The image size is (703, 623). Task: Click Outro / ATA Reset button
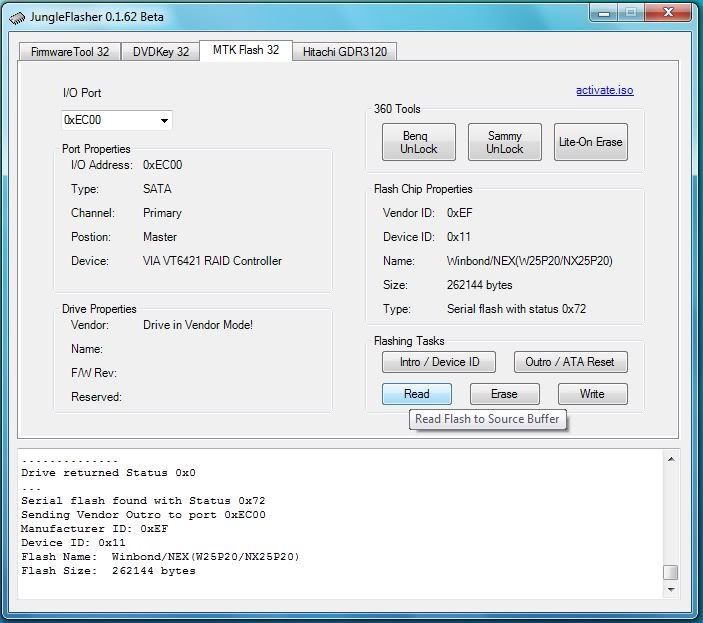[570, 362]
